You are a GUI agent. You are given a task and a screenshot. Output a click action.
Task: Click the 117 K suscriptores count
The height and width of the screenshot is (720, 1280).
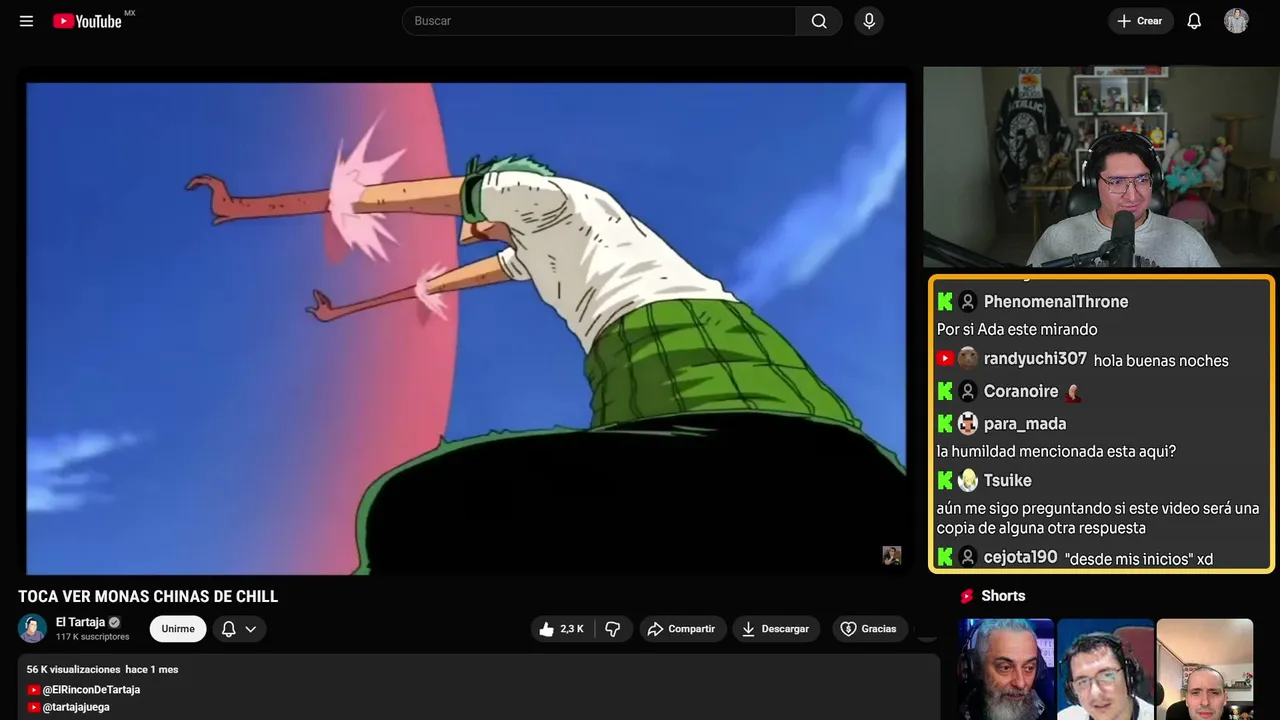(x=93, y=637)
